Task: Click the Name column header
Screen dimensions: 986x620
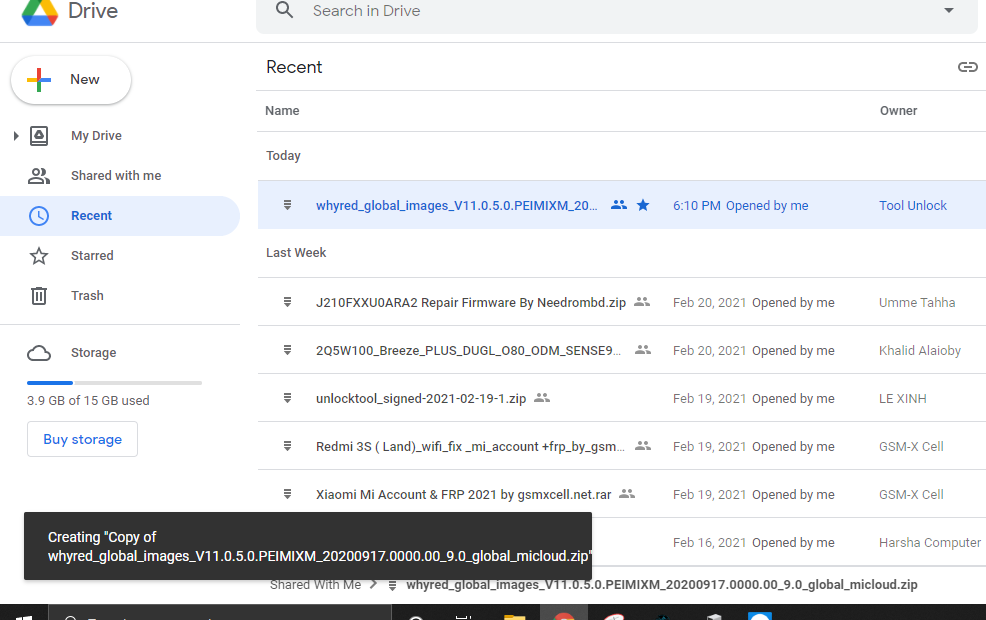Action: (x=282, y=111)
